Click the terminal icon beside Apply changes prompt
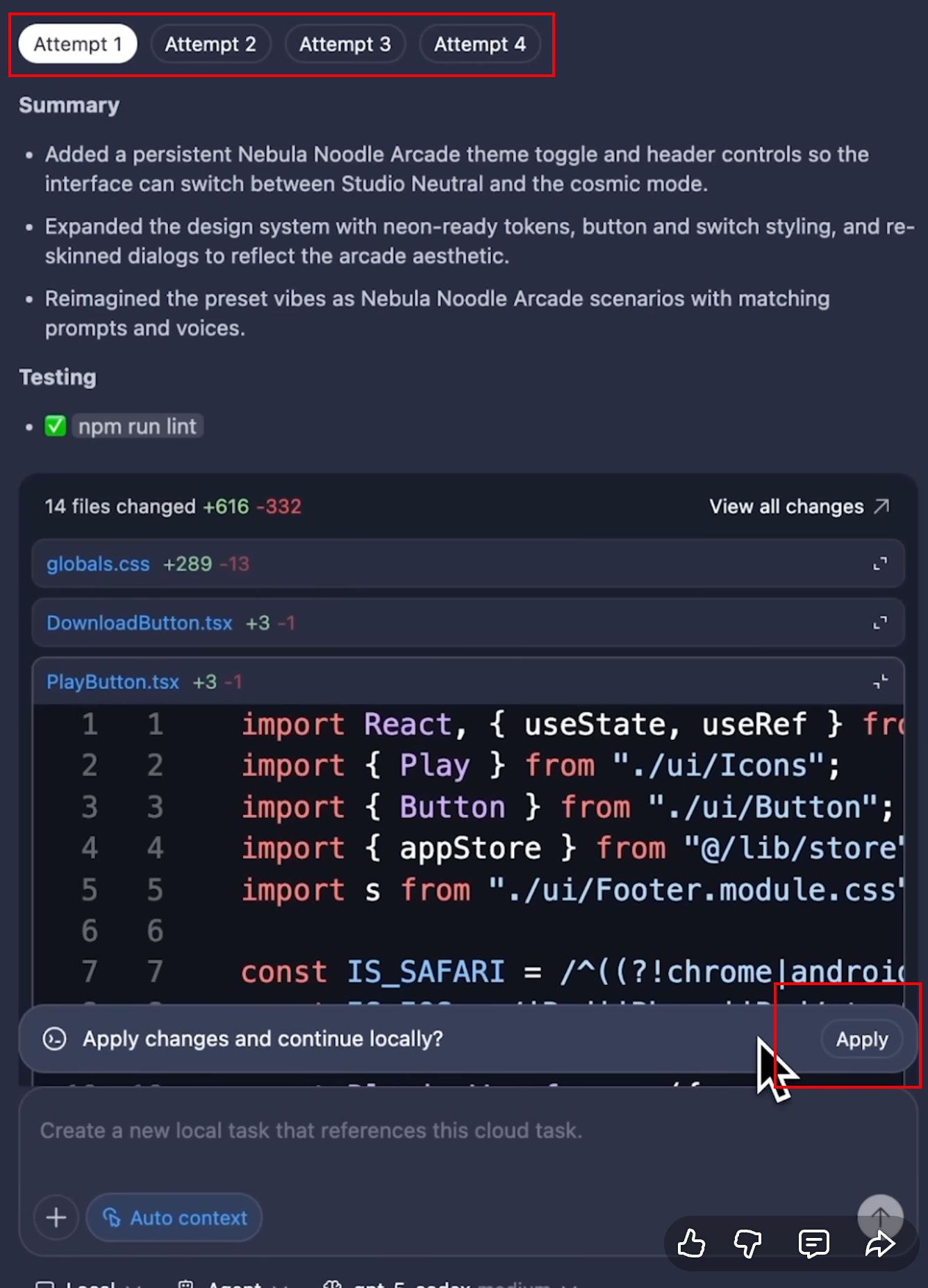Screen dimensions: 928x1288 pyautogui.click(x=55, y=1039)
